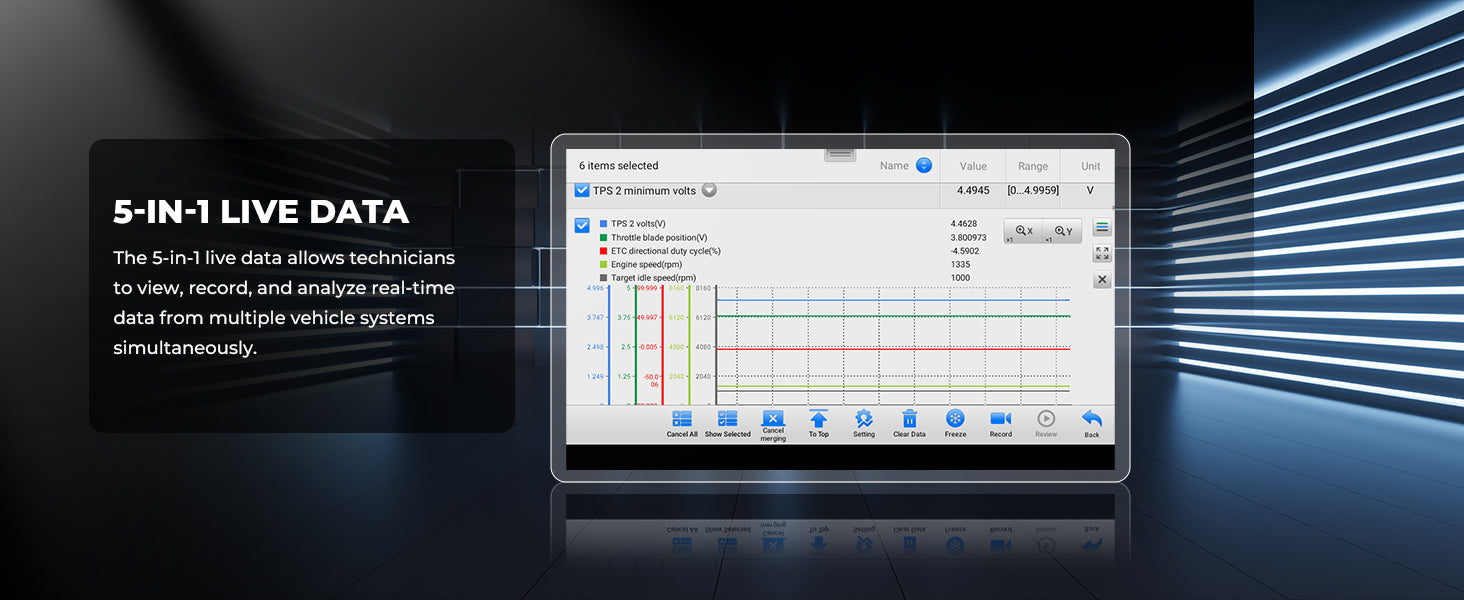This screenshot has width=1464, height=600.
Task: Click the engine speed value 1335
Action: (959, 264)
